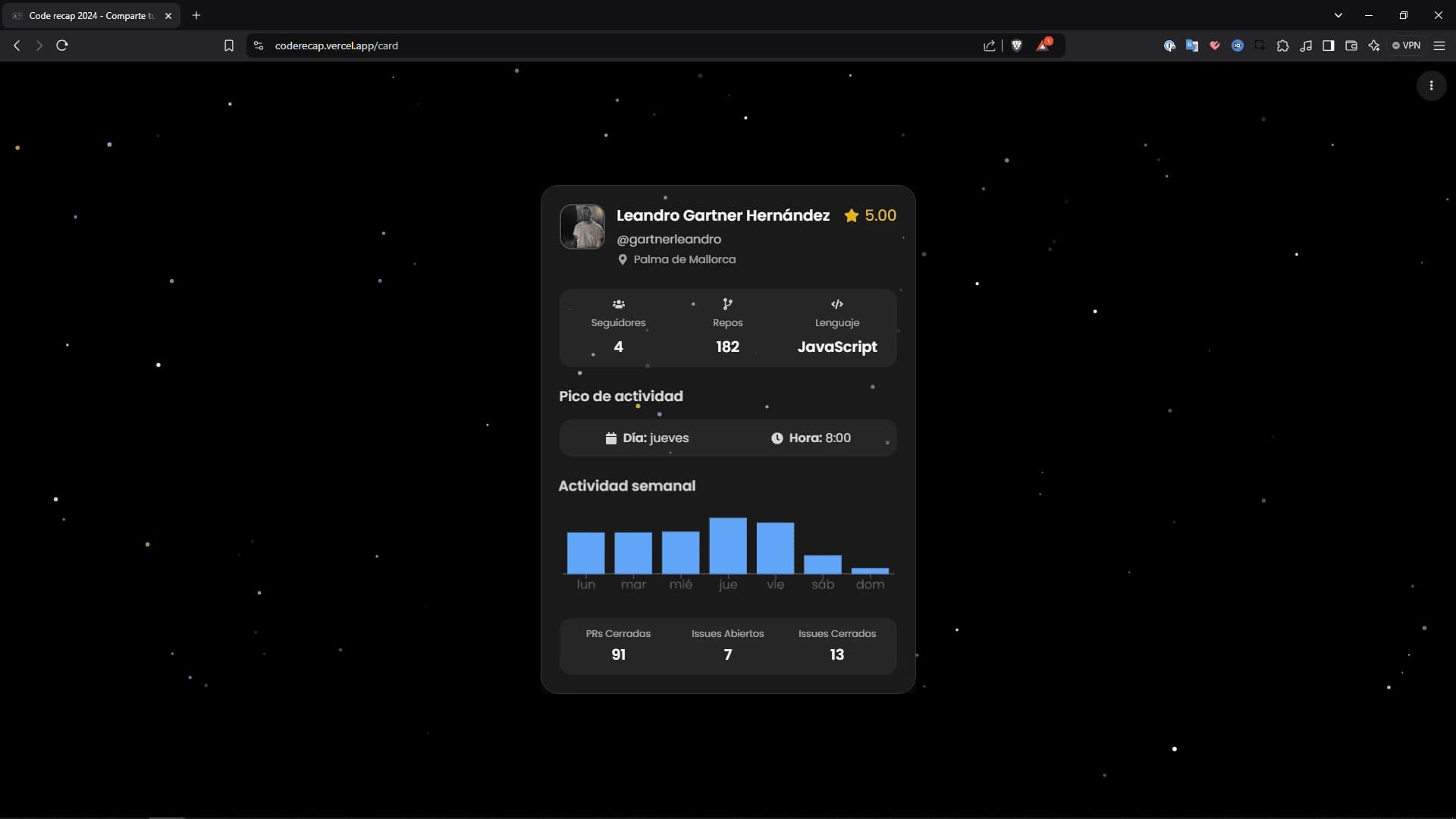Click the browser forward arrow
Screen dimensions: 1456x819
point(39,45)
